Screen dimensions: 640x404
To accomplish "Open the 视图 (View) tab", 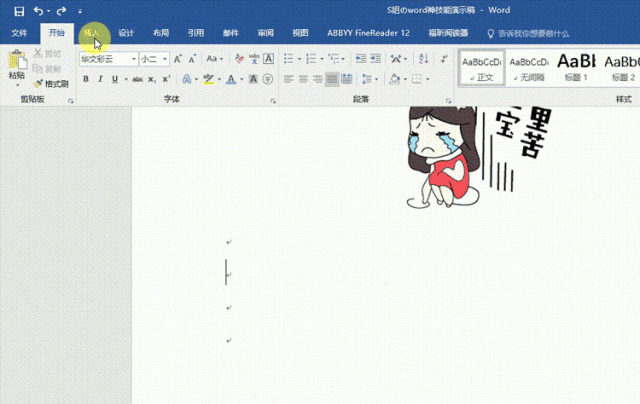I will pos(300,33).
